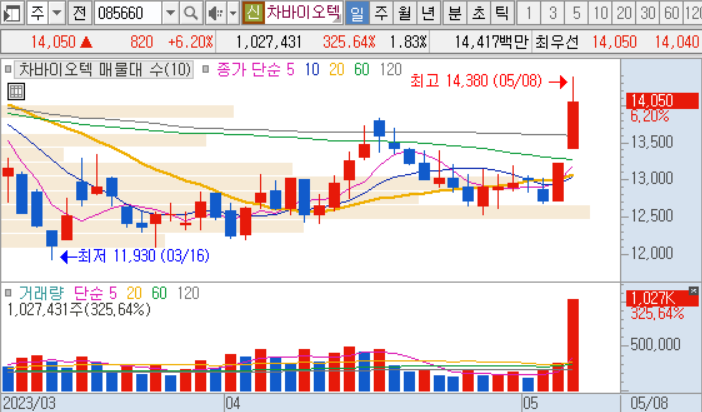This screenshot has width=702, height=412.
Task: Click the 13,500 price axis label
Action: 652,142
